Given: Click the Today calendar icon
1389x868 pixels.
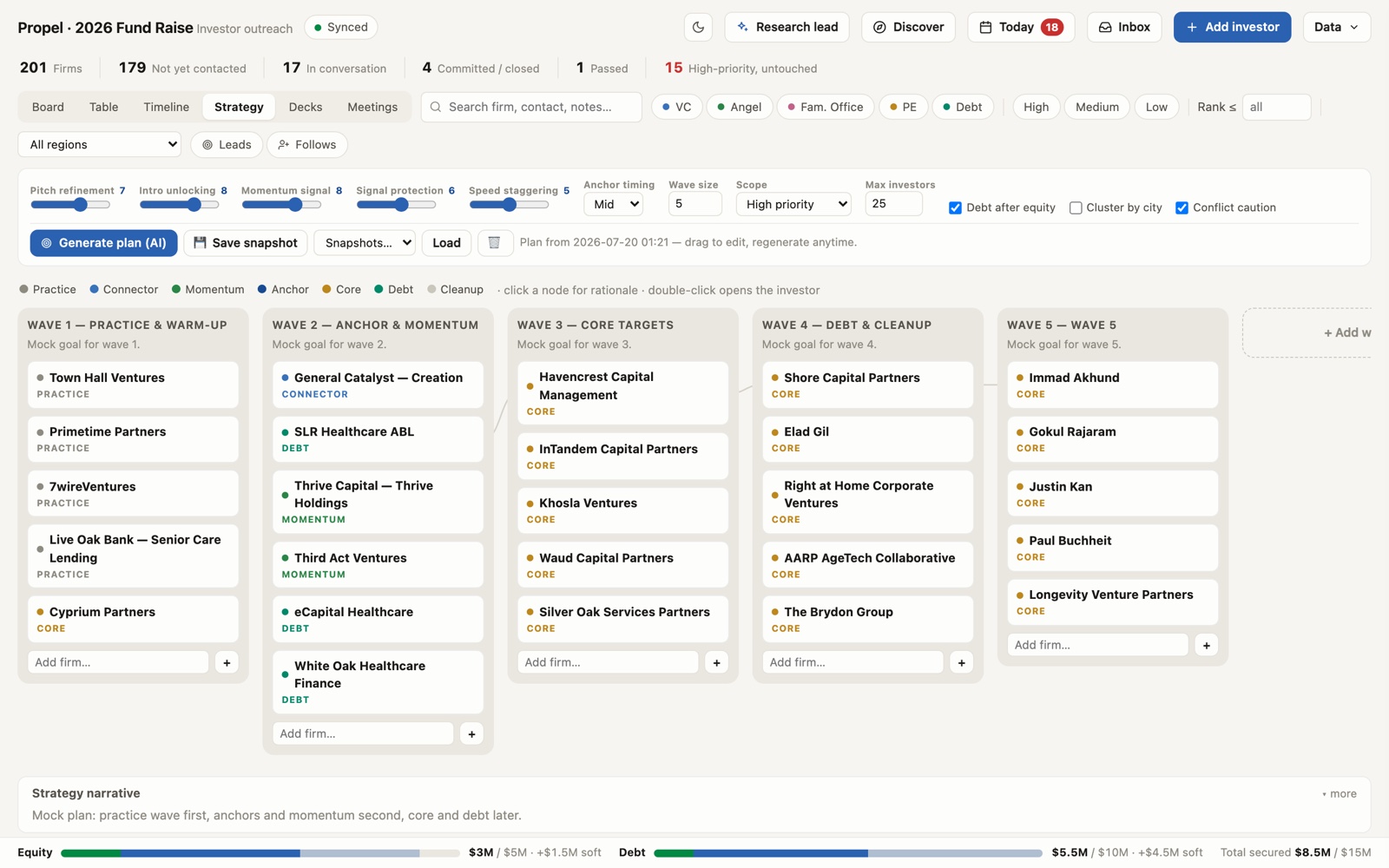Looking at the screenshot, I should click(985, 27).
